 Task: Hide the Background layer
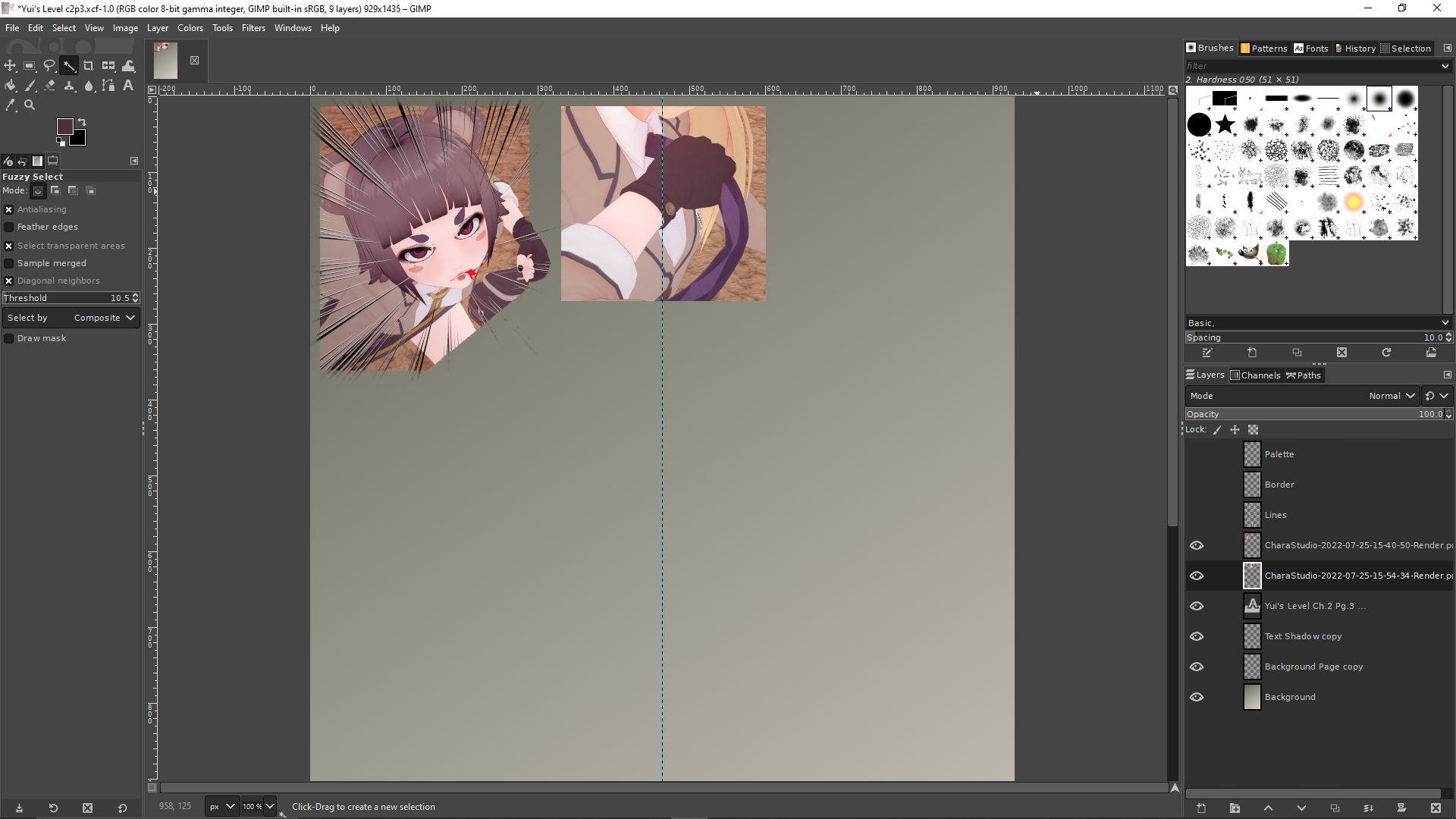(x=1197, y=697)
